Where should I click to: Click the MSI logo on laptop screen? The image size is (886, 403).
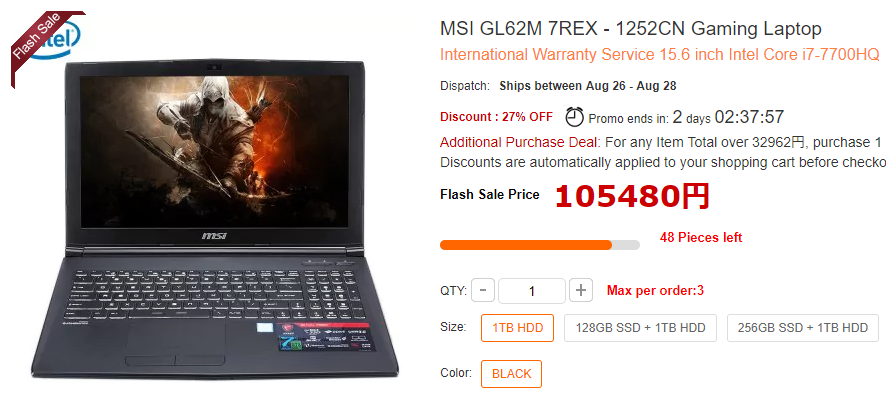click(214, 236)
